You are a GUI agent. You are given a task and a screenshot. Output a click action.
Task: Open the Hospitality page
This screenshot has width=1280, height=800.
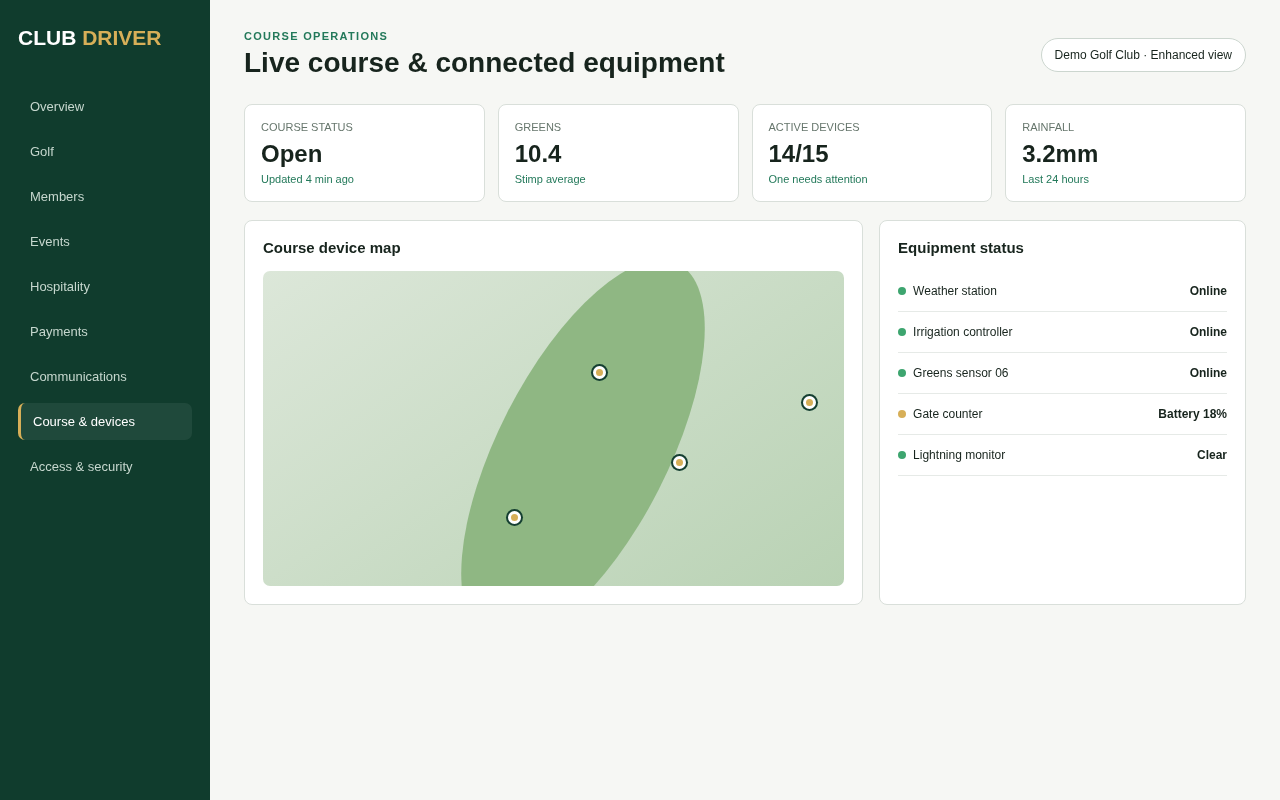tap(105, 286)
